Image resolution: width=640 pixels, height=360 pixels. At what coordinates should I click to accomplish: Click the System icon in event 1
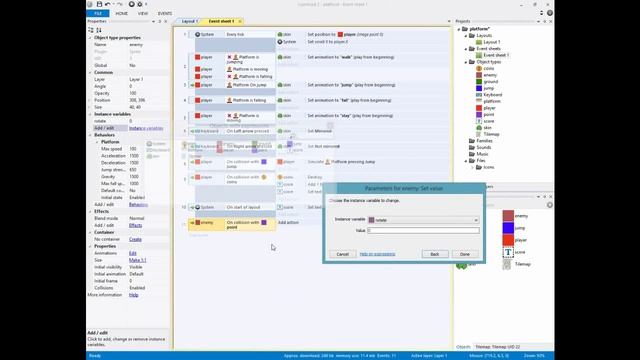pos(198,35)
